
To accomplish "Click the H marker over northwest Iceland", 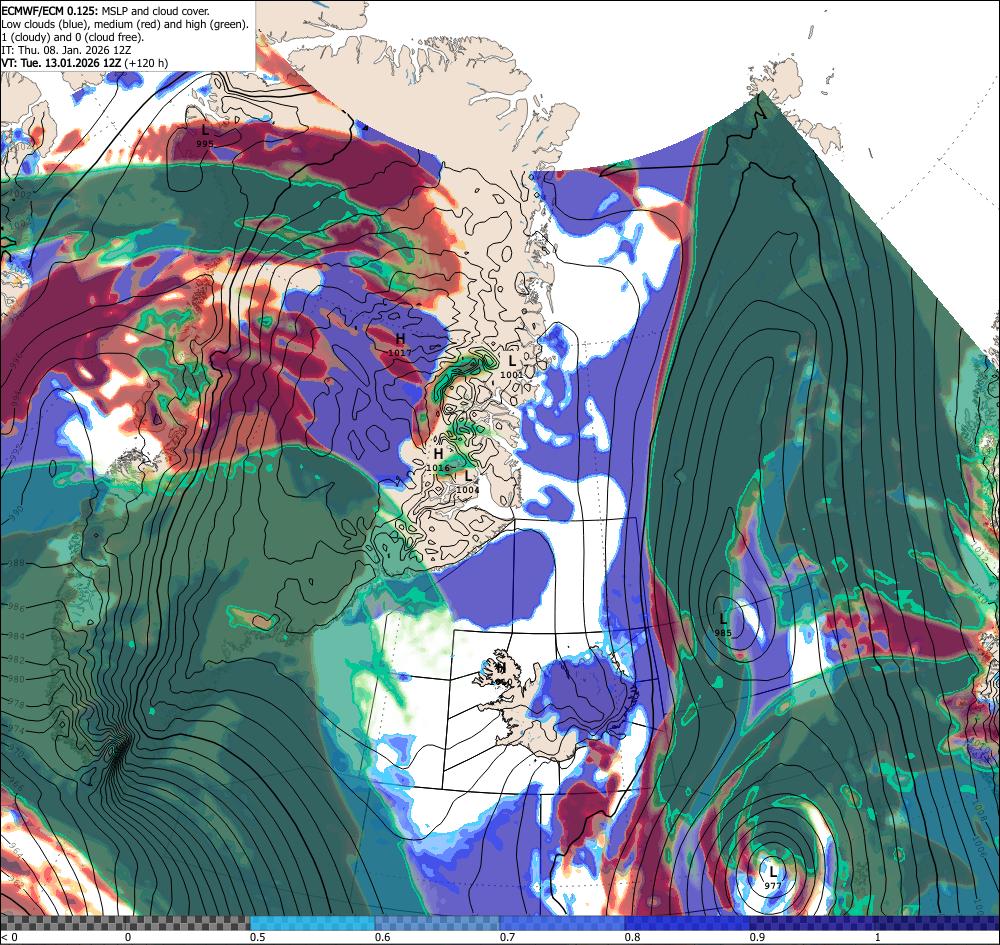I will point(501,668).
